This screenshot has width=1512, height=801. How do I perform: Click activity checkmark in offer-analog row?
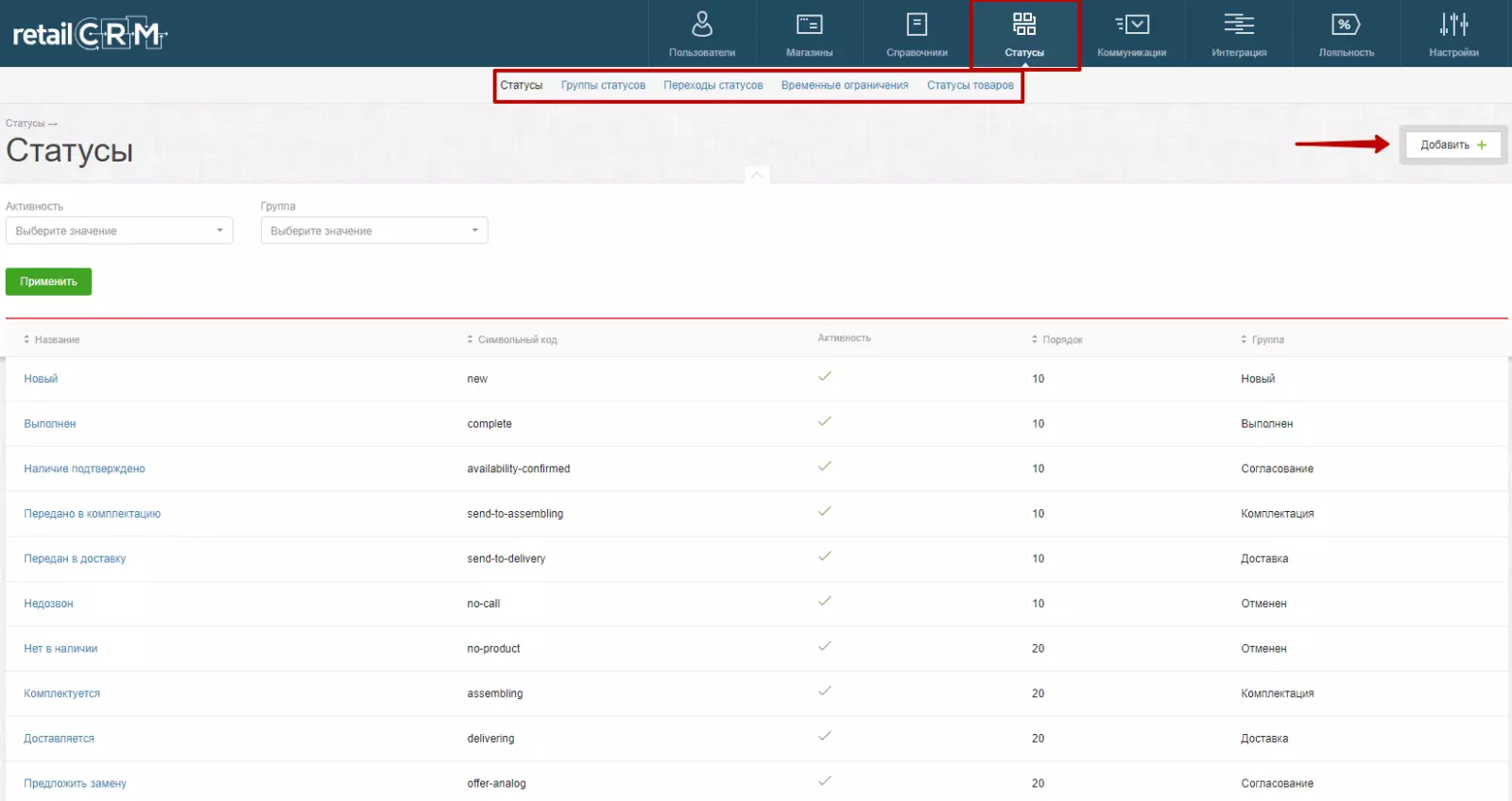tap(825, 780)
